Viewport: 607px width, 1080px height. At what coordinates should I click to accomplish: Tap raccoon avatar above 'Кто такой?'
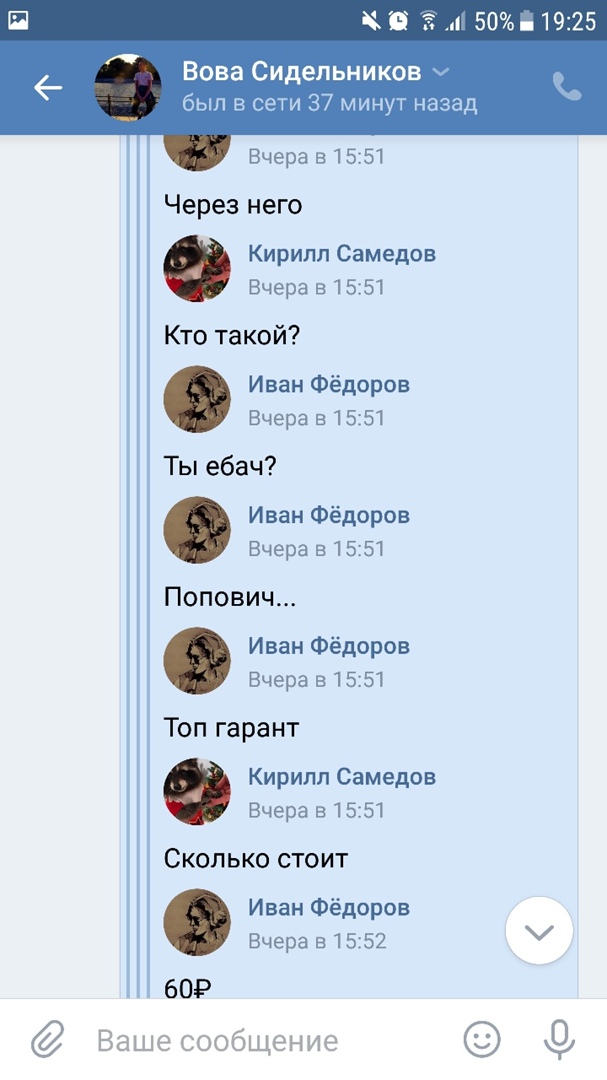pos(197,269)
